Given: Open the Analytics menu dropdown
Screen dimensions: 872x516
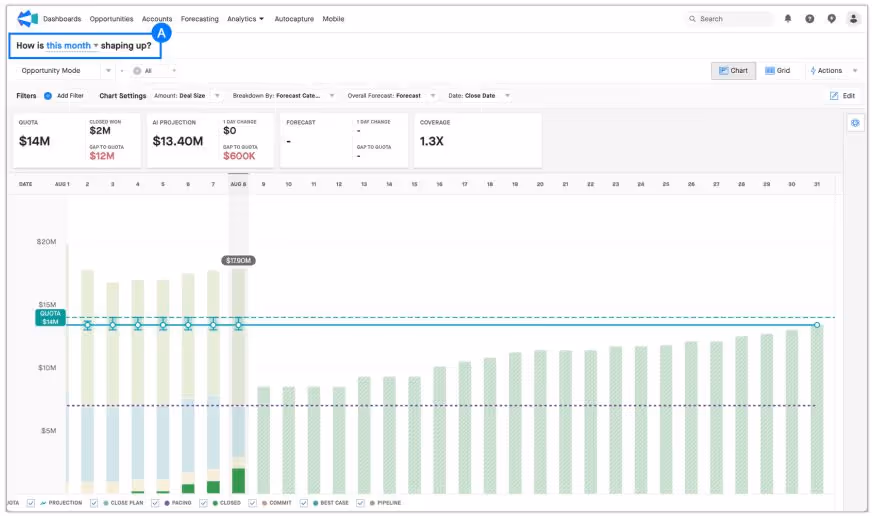Looking at the screenshot, I should 245,19.
